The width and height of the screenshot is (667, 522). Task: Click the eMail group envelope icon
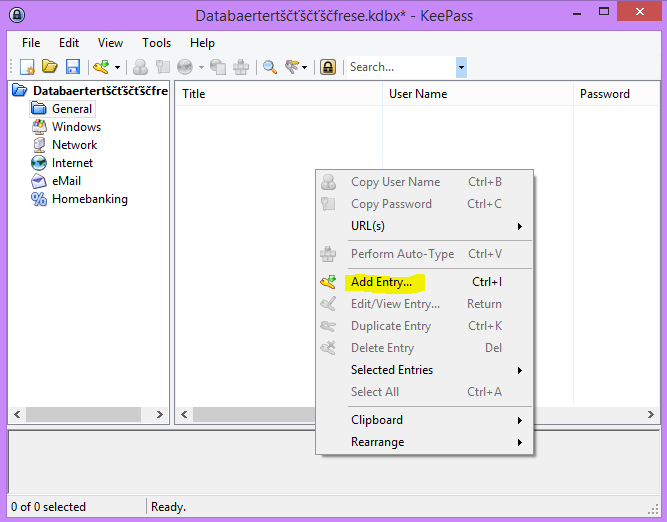[39, 181]
